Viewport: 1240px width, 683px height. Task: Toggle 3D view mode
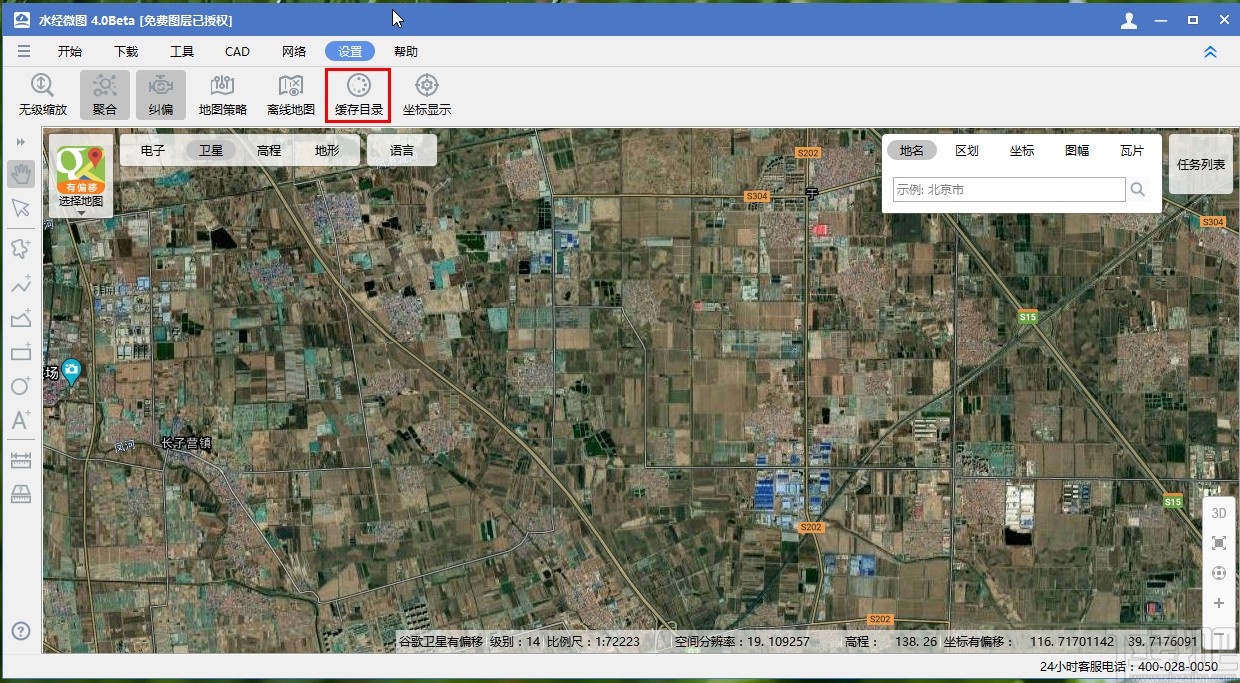1219,513
